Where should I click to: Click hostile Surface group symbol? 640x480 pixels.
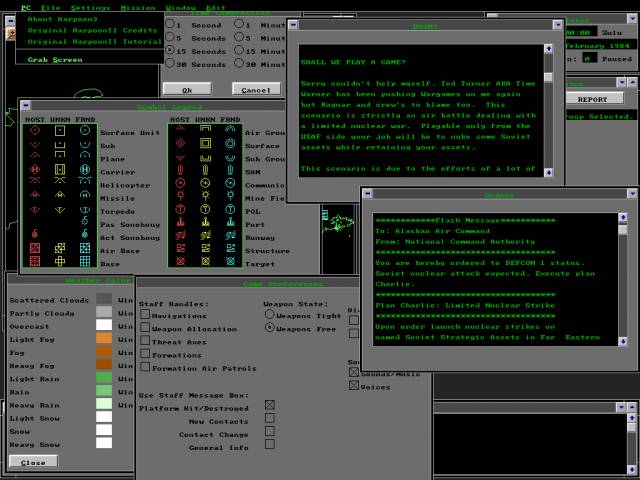(x=180, y=143)
